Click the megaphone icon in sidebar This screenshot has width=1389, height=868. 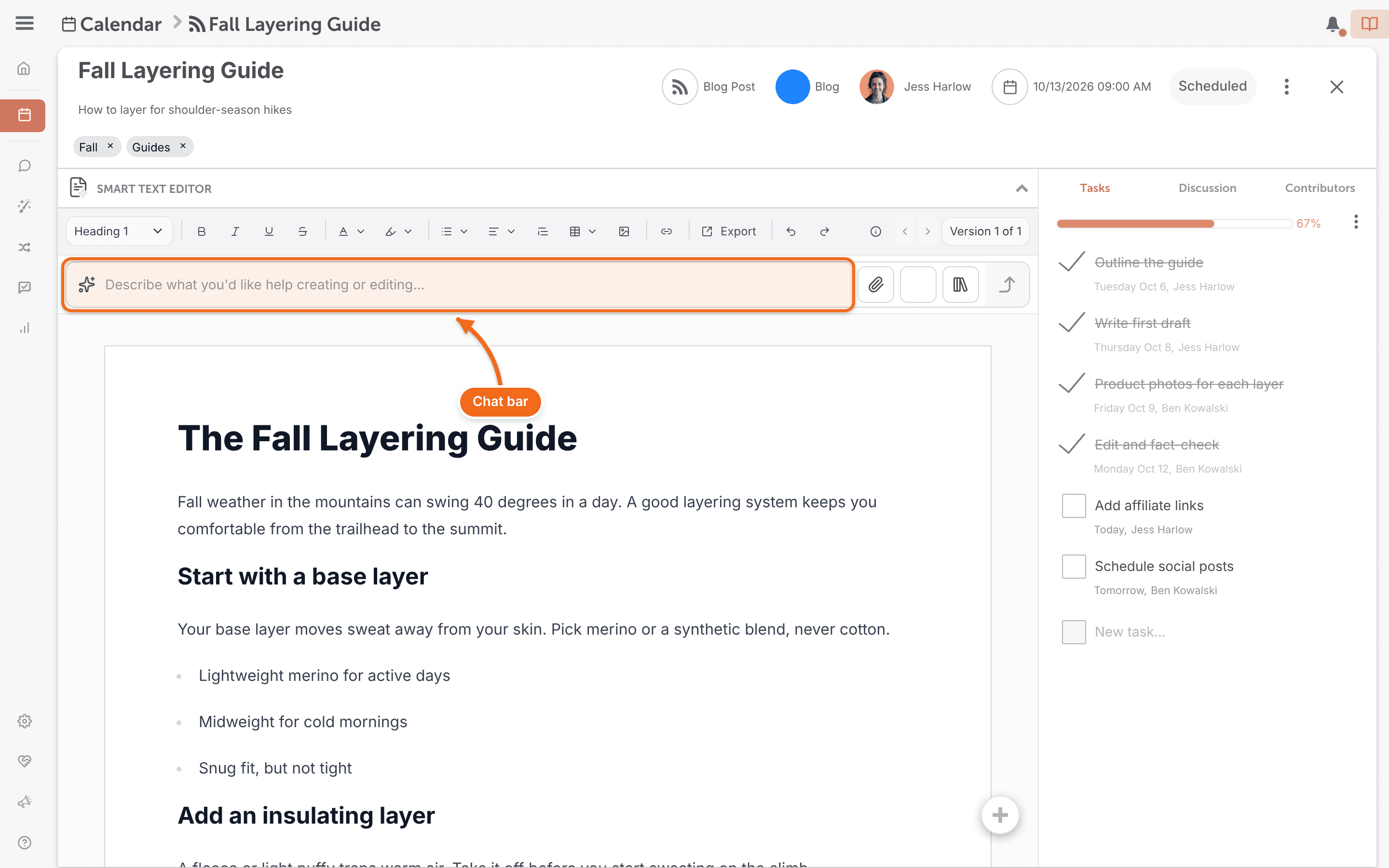(24, 802)
